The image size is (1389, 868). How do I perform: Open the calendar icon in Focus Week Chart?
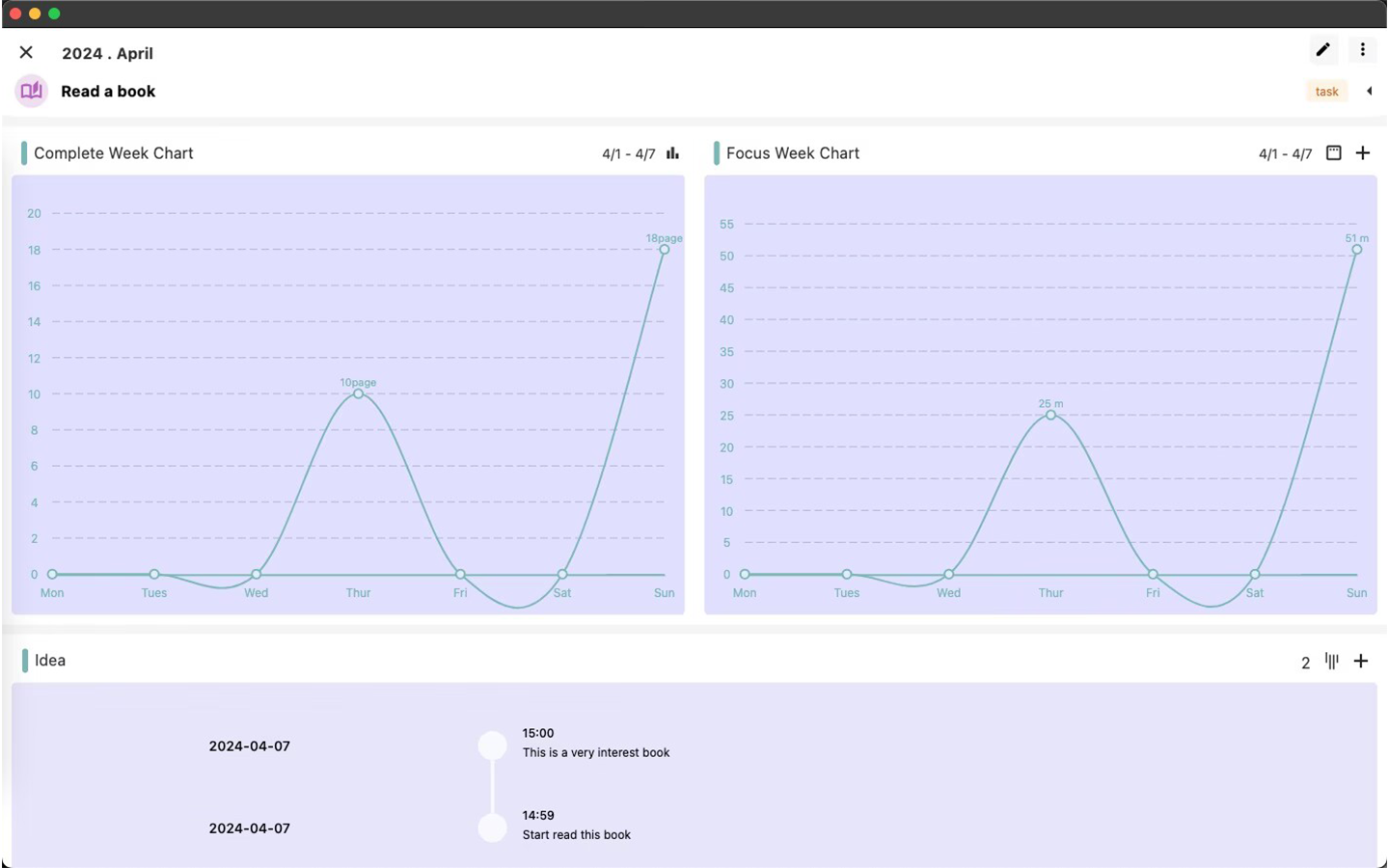point(1333,153)
